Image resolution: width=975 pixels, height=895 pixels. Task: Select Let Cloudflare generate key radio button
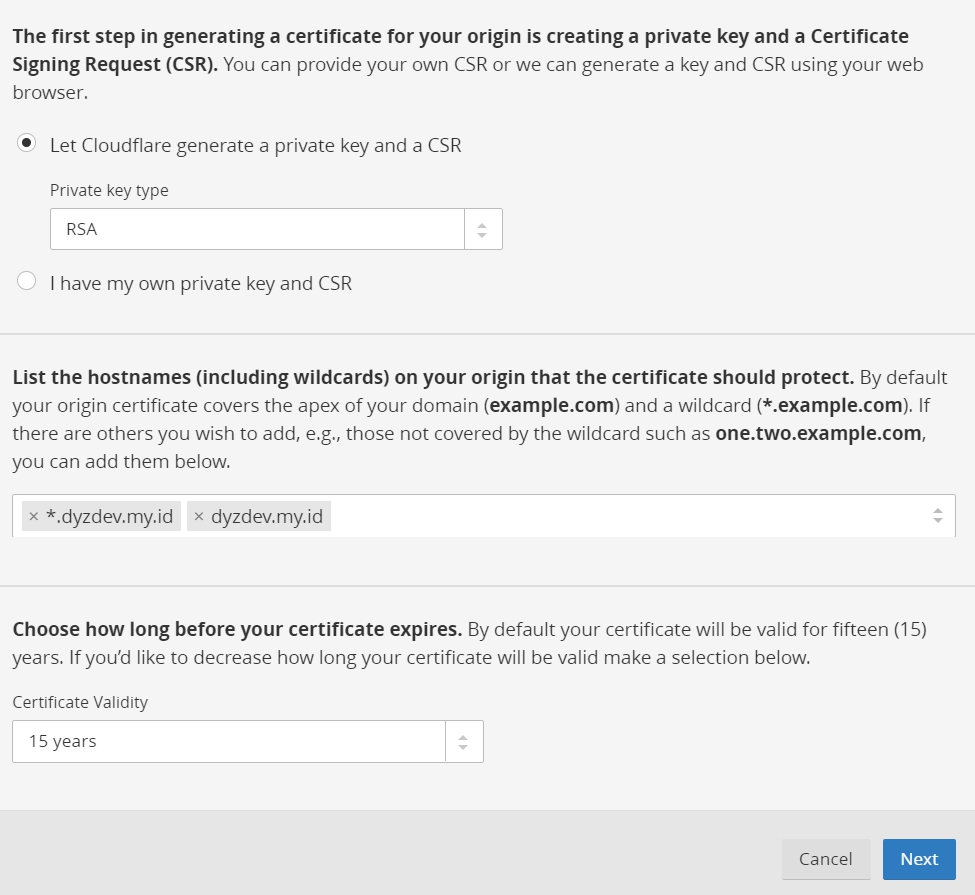click(x=26, y=144)
